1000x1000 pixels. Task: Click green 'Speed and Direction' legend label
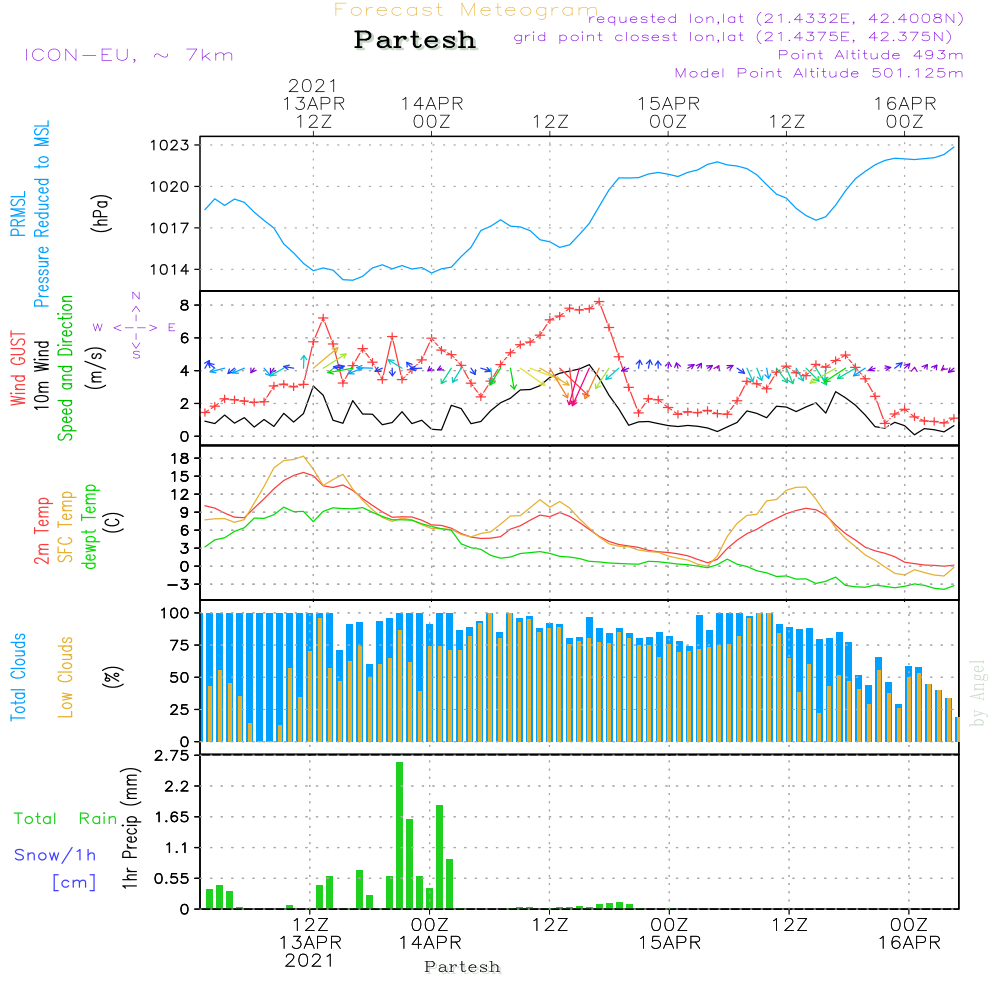click(x=65, y=368)
